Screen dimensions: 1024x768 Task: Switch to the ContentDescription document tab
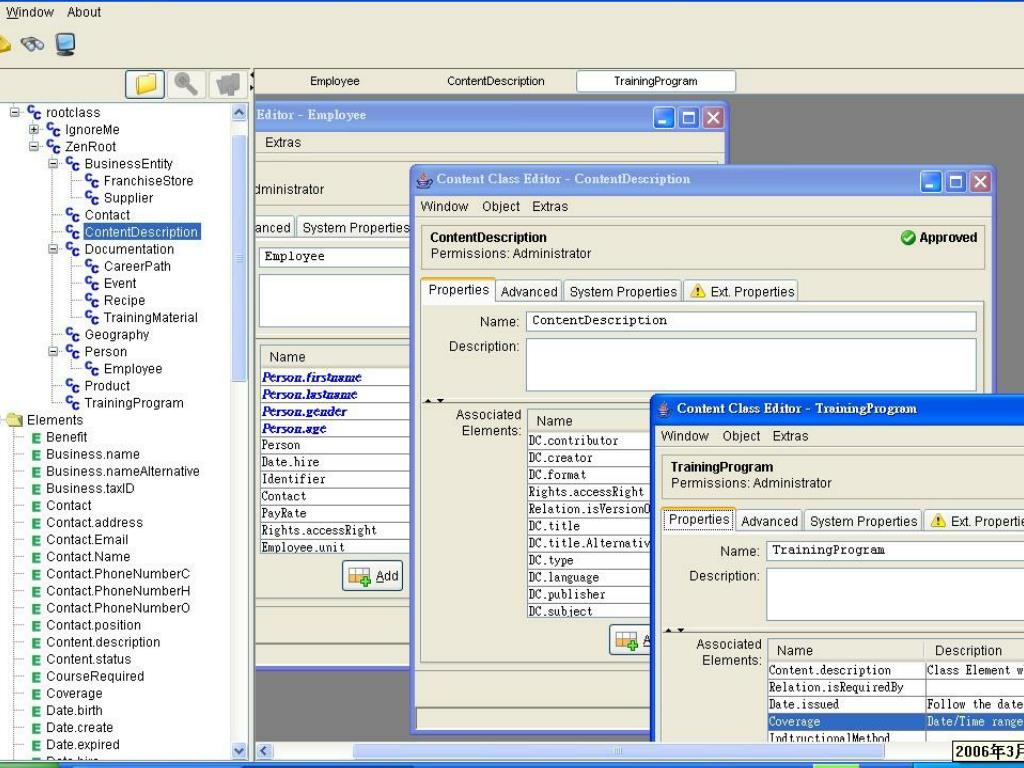coord(496,81)
